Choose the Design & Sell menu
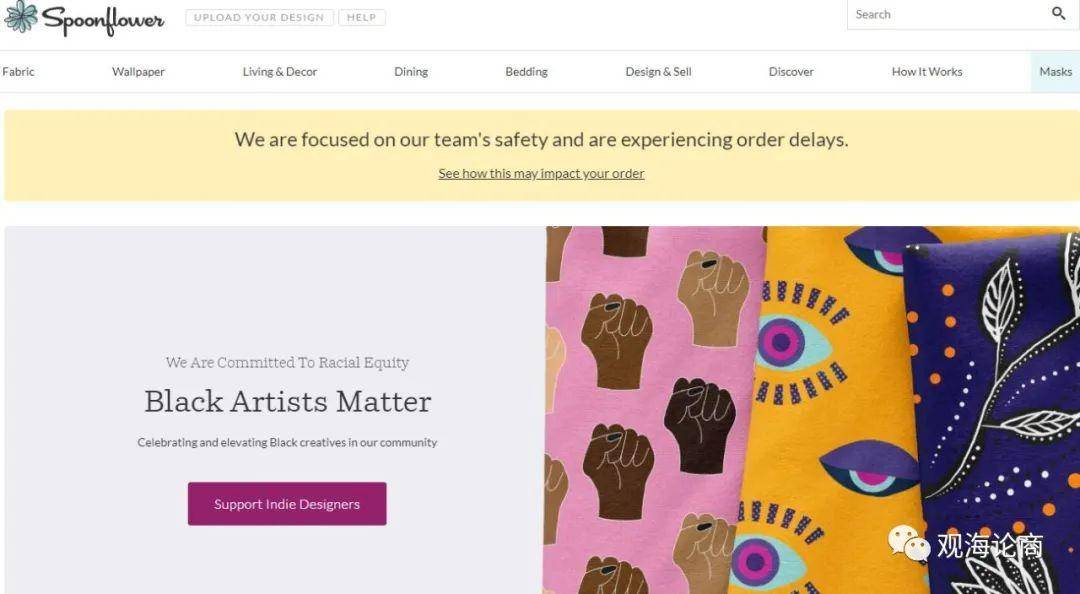1080x594 pixels. [x=658, y=72]
